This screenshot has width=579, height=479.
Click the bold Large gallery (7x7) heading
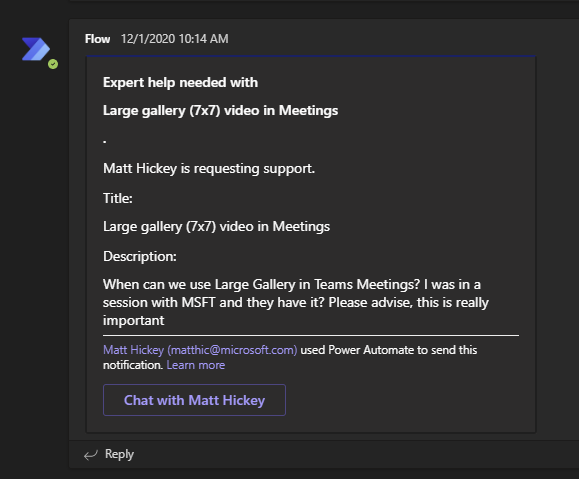[220, 110]
